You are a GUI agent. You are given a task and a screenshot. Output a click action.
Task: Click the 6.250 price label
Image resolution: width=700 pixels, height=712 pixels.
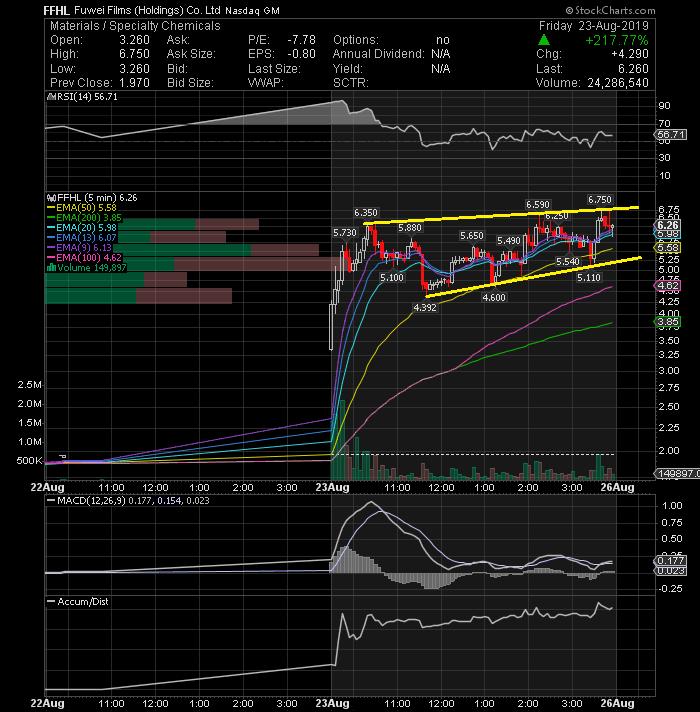click(557, 217)
